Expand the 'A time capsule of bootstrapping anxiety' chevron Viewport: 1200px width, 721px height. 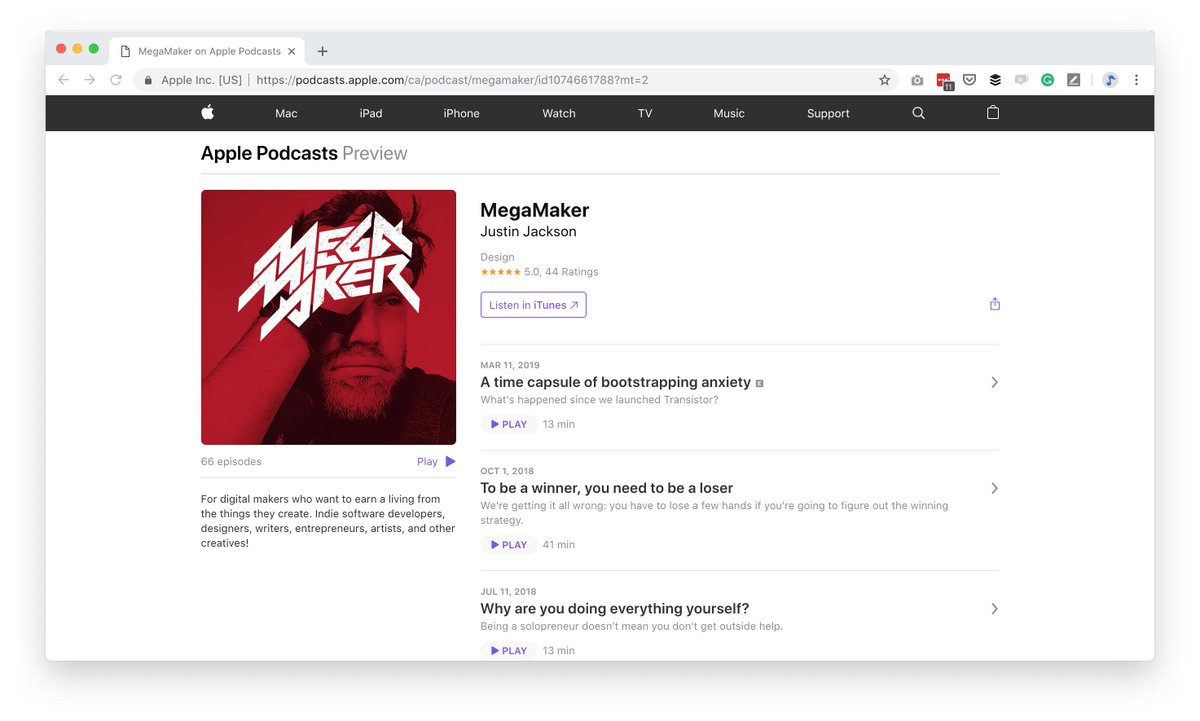[x=993, y=382]
